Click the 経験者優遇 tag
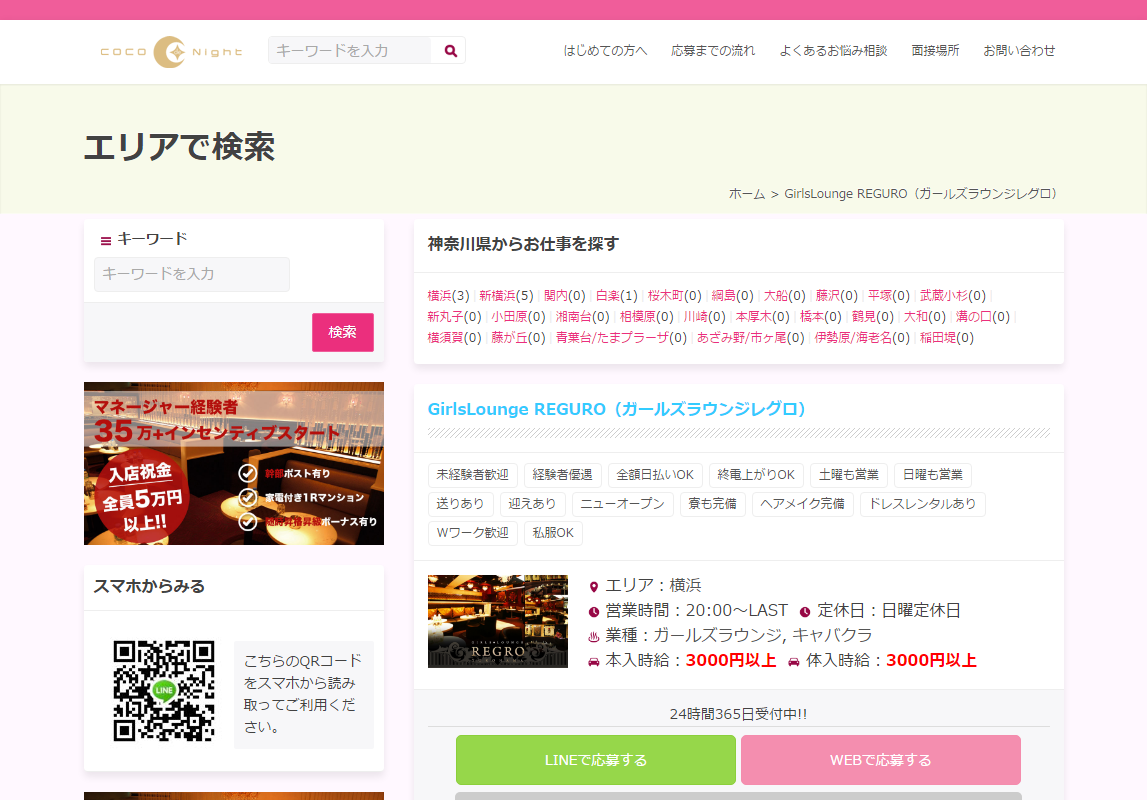The height and width of the screenshot is (800, 1147). (x=563, y=475)
